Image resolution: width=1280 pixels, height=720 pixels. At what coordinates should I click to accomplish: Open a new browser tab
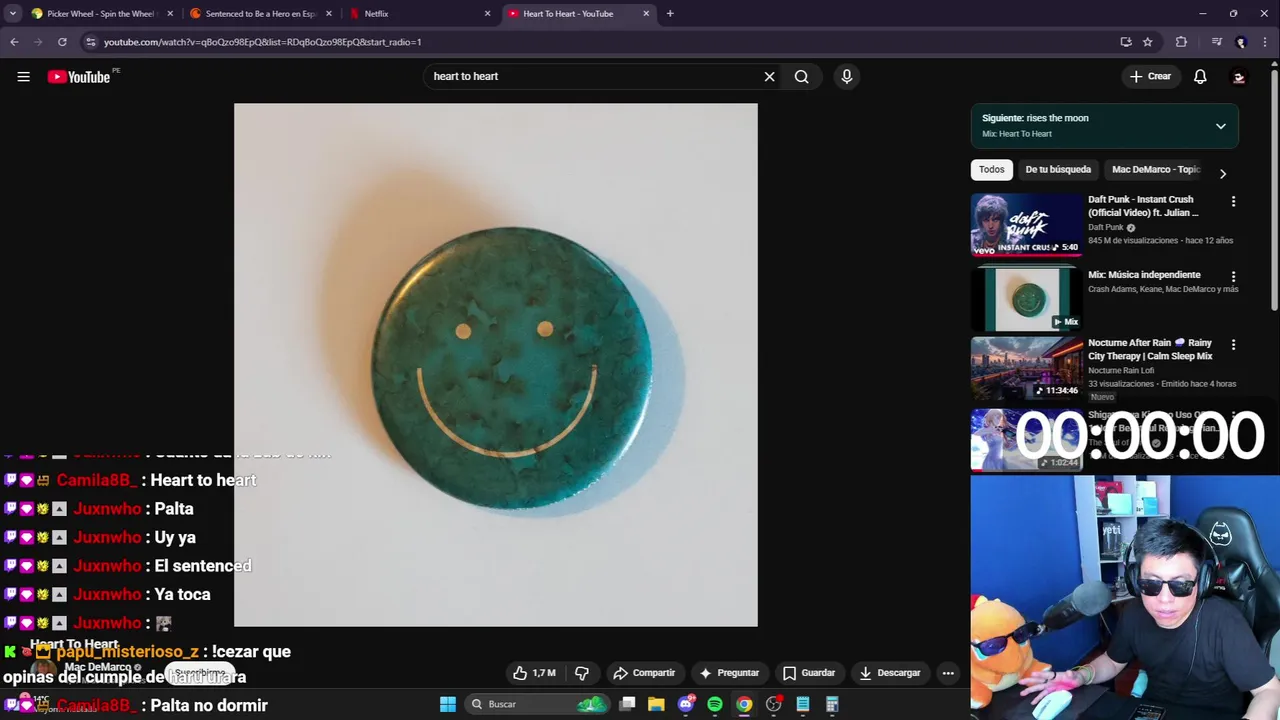(x=670, y=14)
